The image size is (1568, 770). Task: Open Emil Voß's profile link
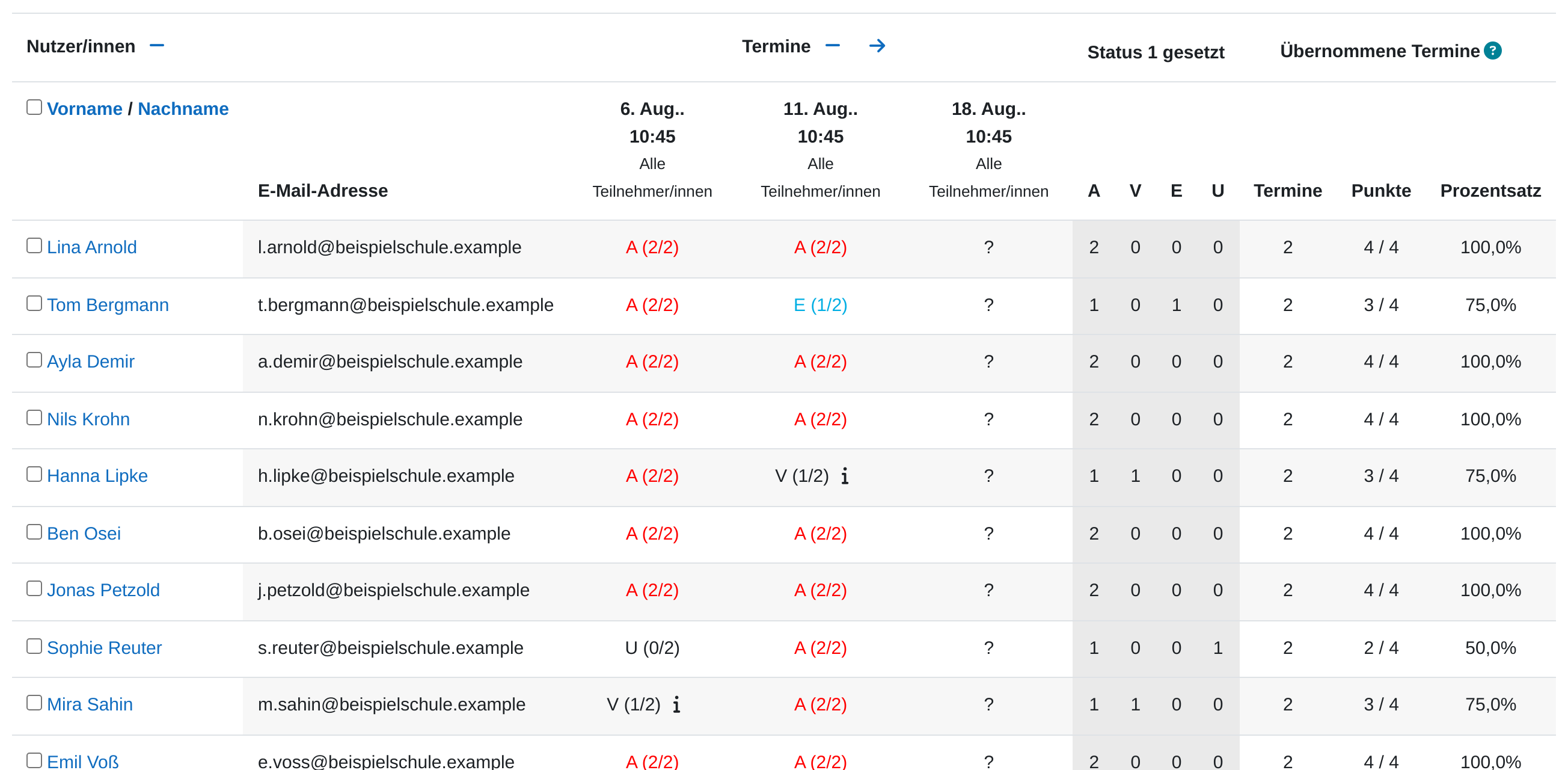tap(83, 762)
